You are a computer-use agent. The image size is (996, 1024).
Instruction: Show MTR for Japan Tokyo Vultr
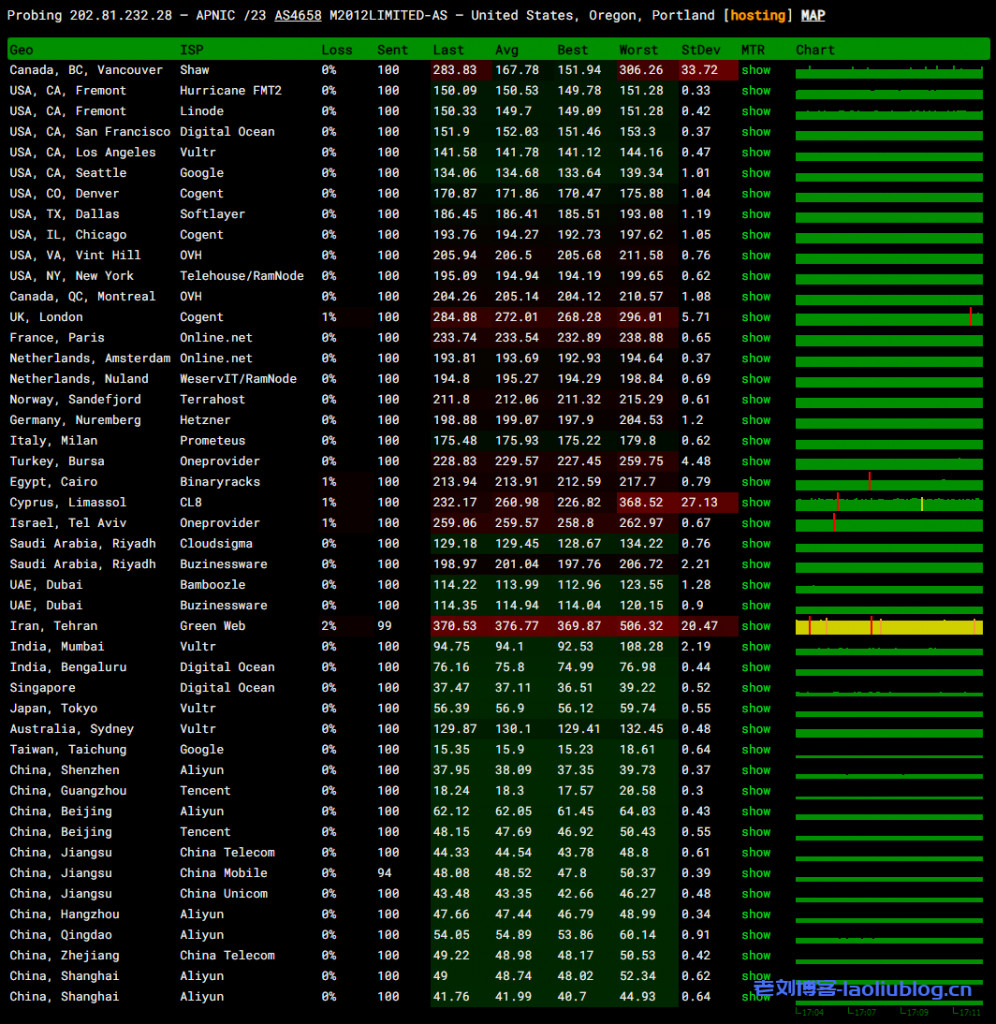tap(756, 708)
